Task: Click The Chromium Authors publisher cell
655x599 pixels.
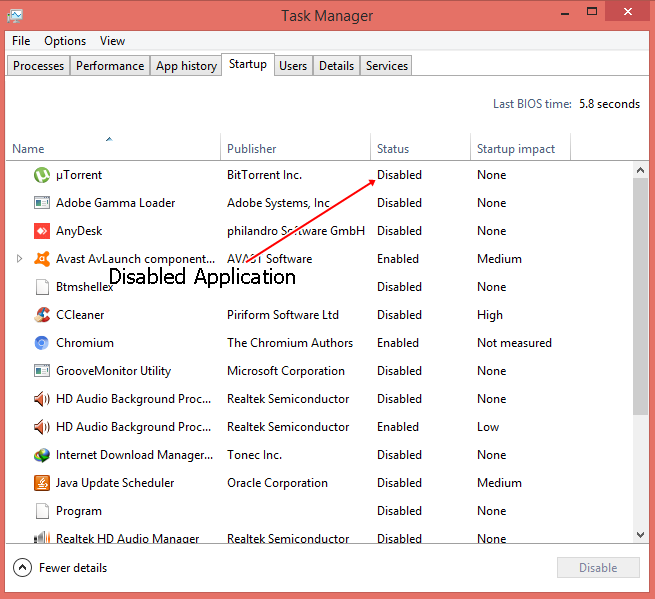Action: pos(290,343)
